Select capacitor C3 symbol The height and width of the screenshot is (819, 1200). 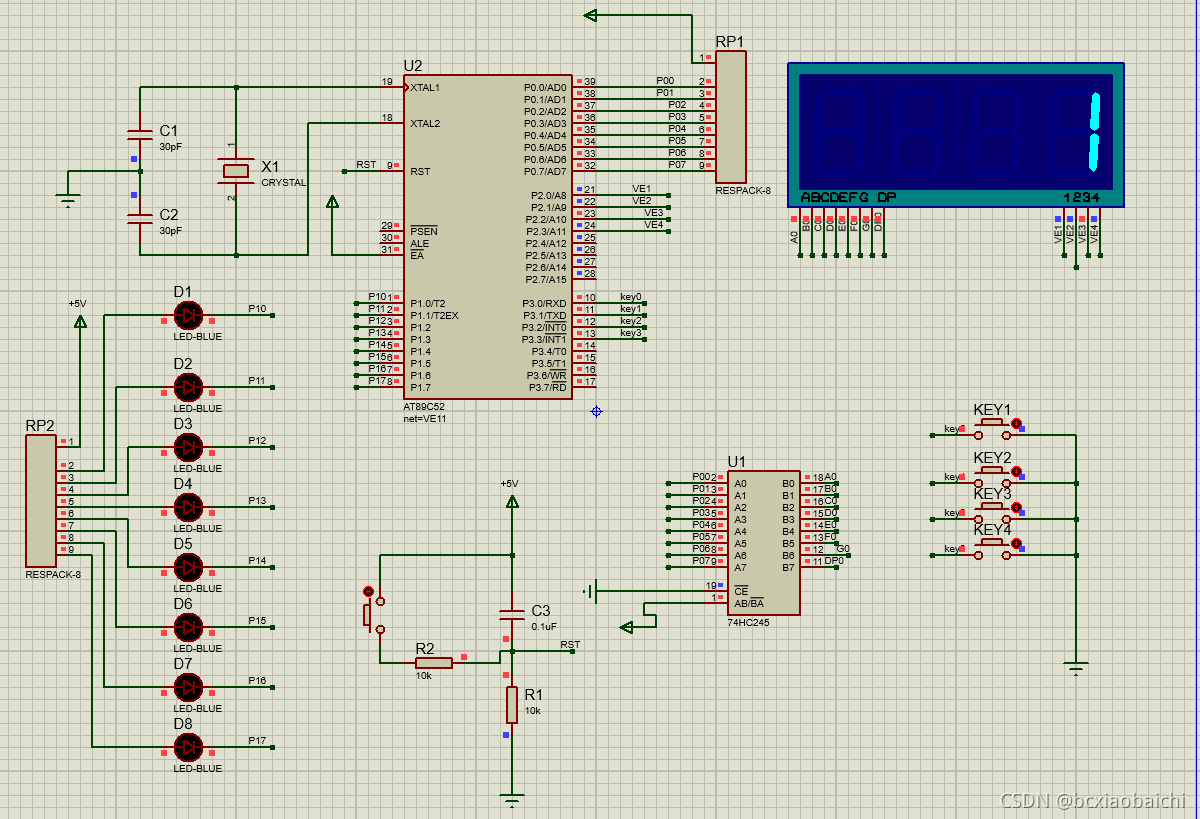coord(512,614)
